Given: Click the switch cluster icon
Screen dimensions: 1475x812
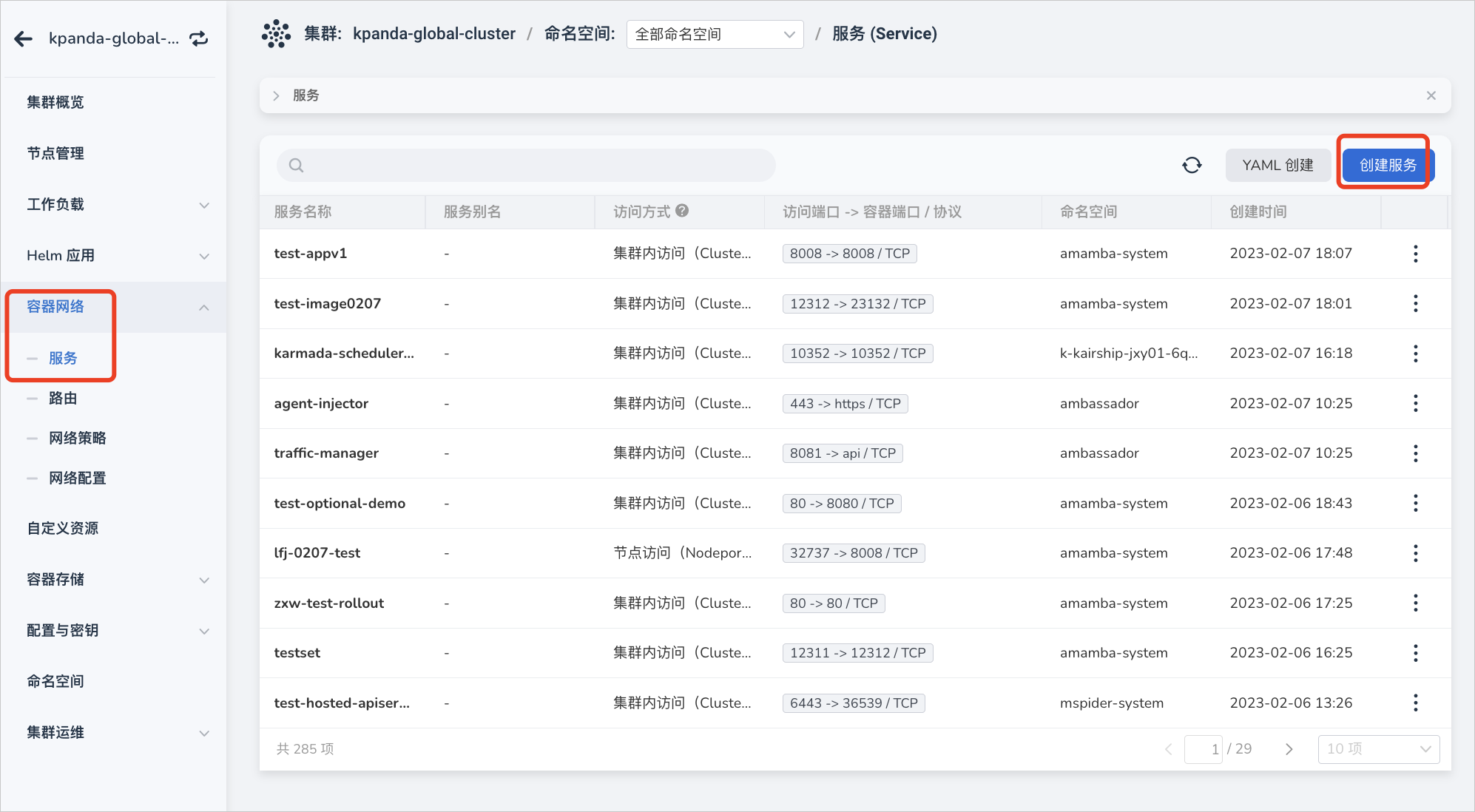Looking at the screenshot, I should pos(199,38).
